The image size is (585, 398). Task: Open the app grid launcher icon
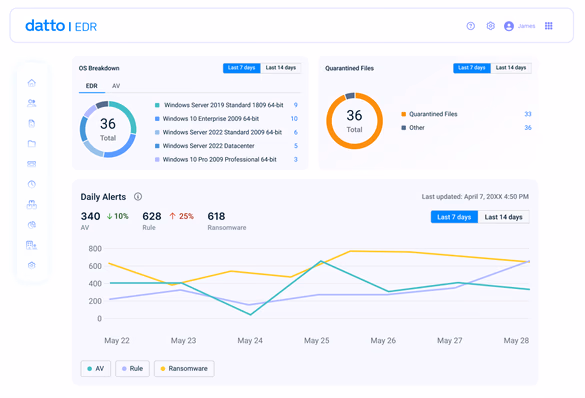[x=548, y=26]
